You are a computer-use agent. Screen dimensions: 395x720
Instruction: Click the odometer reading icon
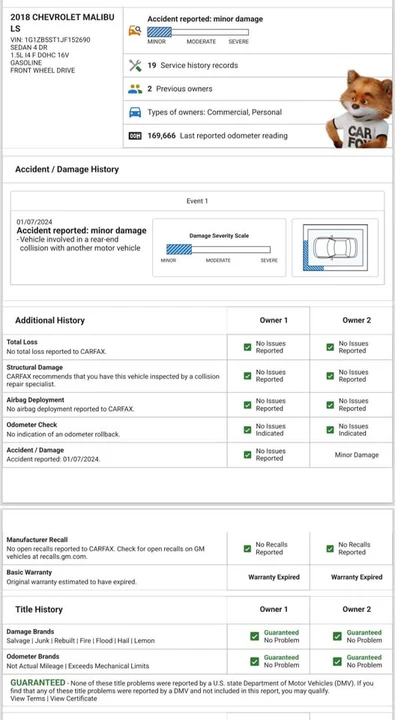[135, 136]
